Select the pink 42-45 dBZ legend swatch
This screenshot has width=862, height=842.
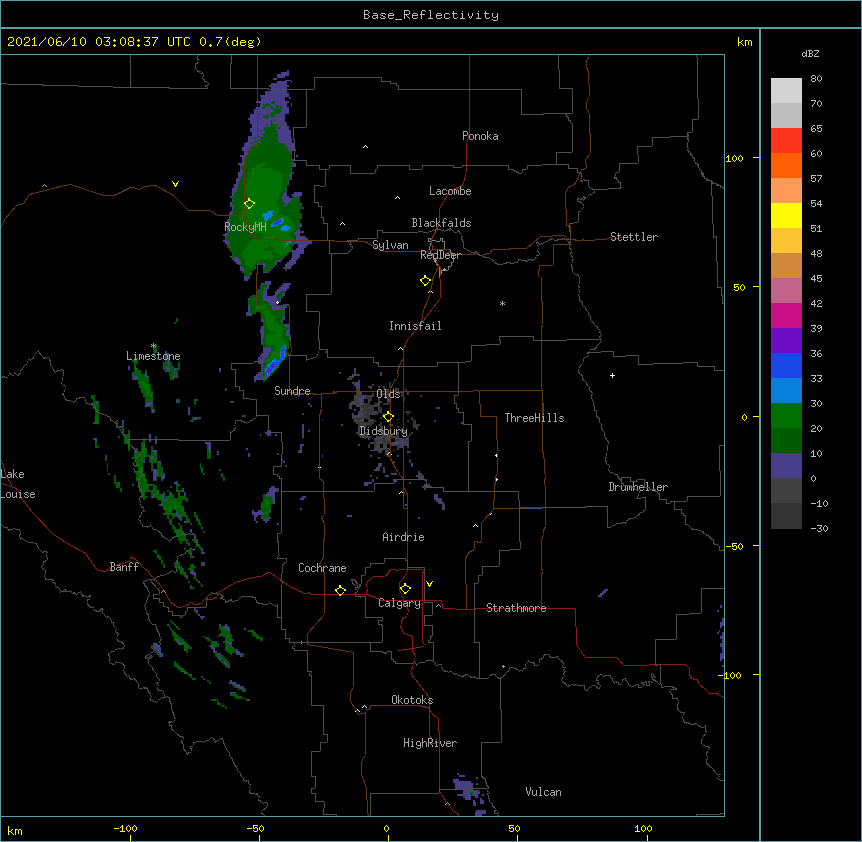coord(786,291)
